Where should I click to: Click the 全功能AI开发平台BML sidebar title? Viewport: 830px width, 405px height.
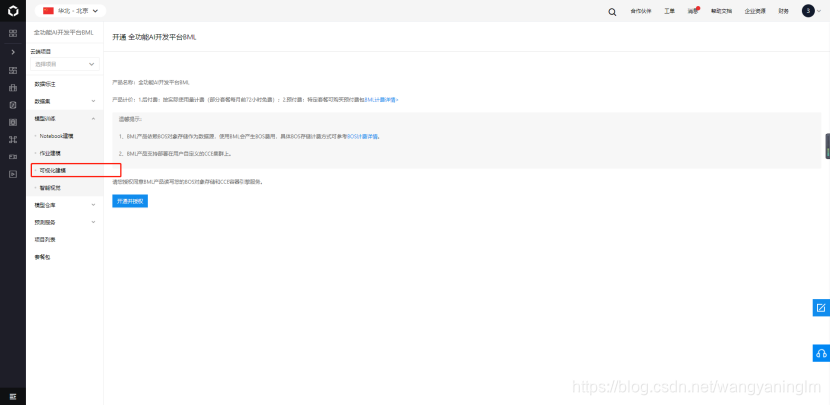pos(64,32)
